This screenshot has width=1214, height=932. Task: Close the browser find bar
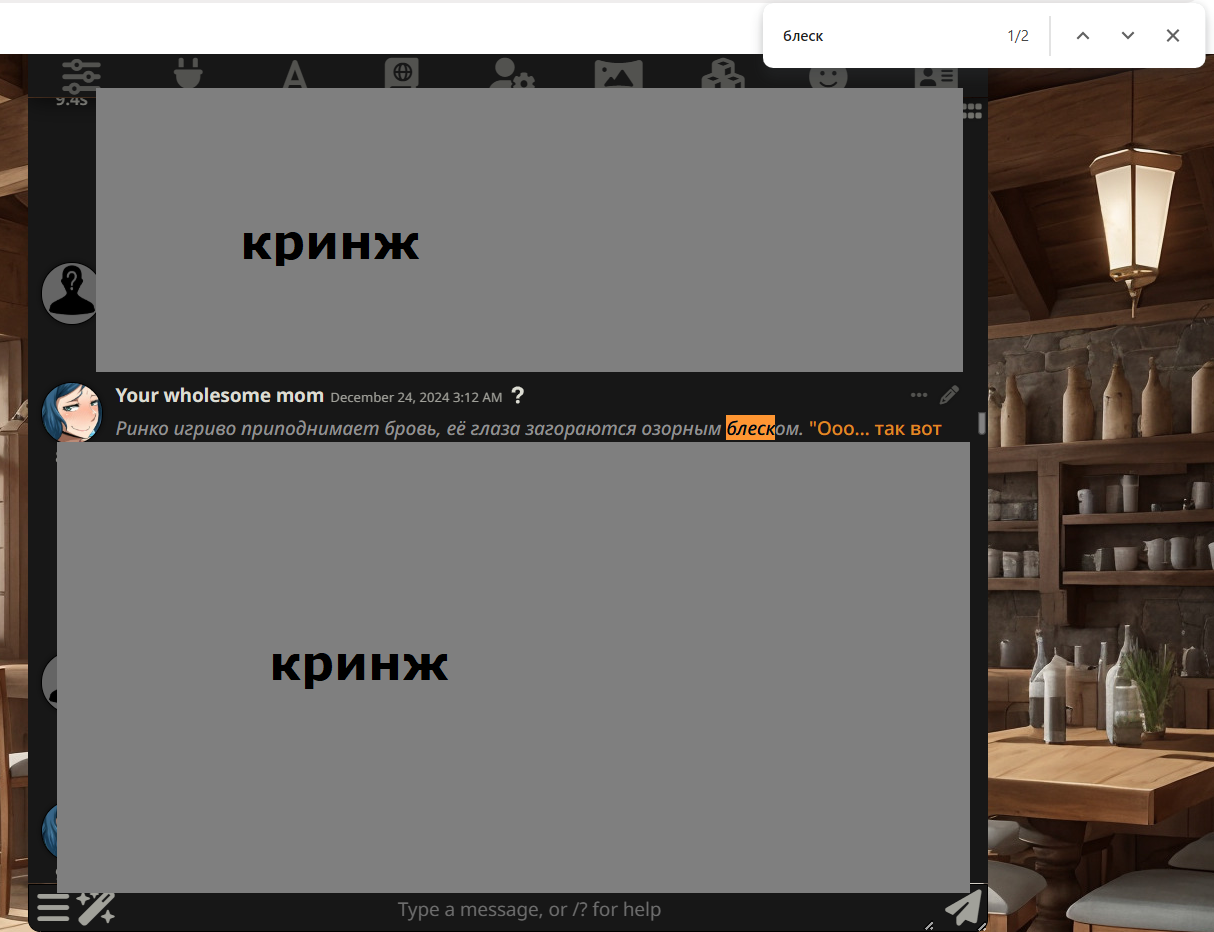click(1173, 35)
